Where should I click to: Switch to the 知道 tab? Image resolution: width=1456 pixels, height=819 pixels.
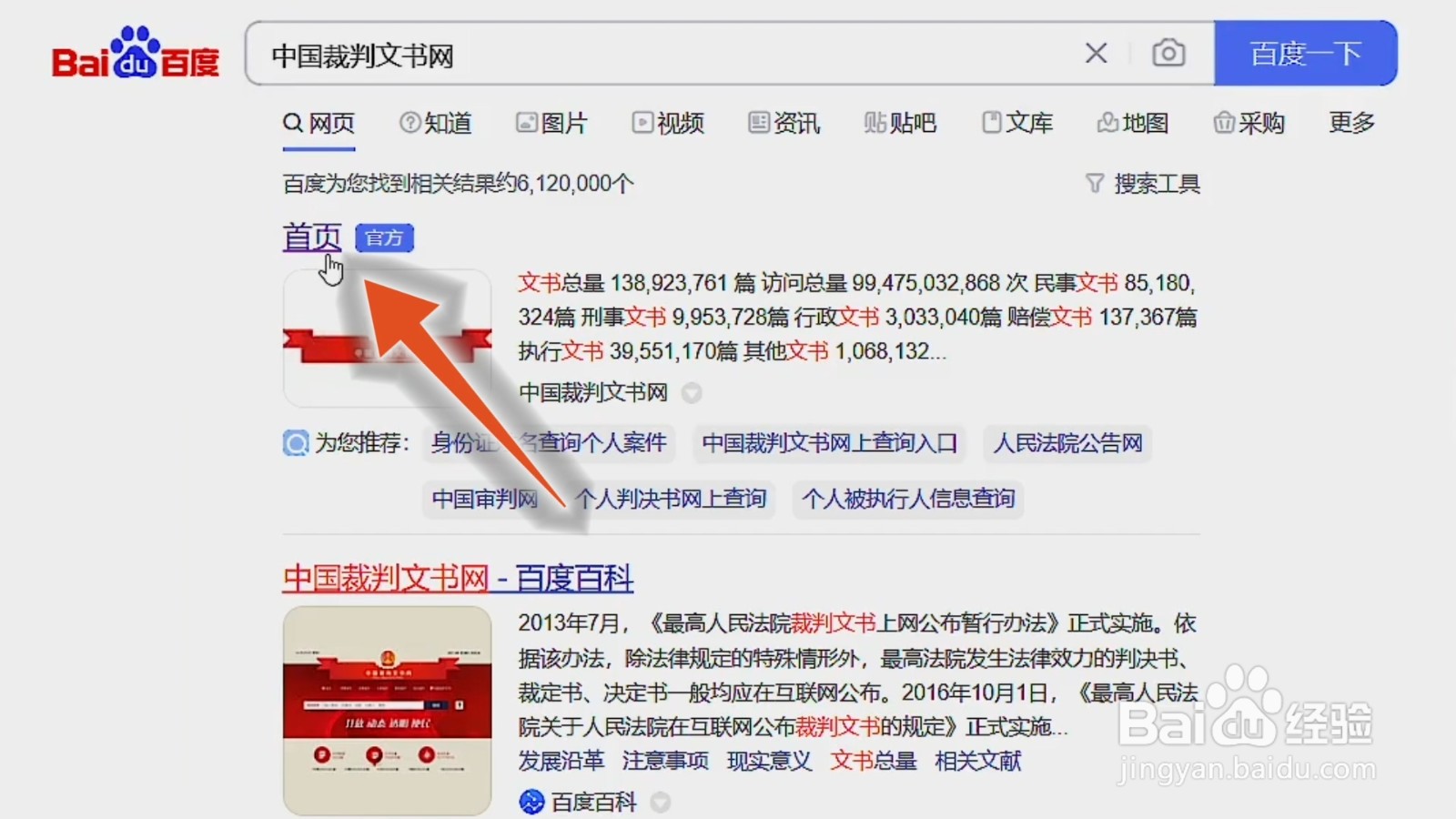(436, 123)
